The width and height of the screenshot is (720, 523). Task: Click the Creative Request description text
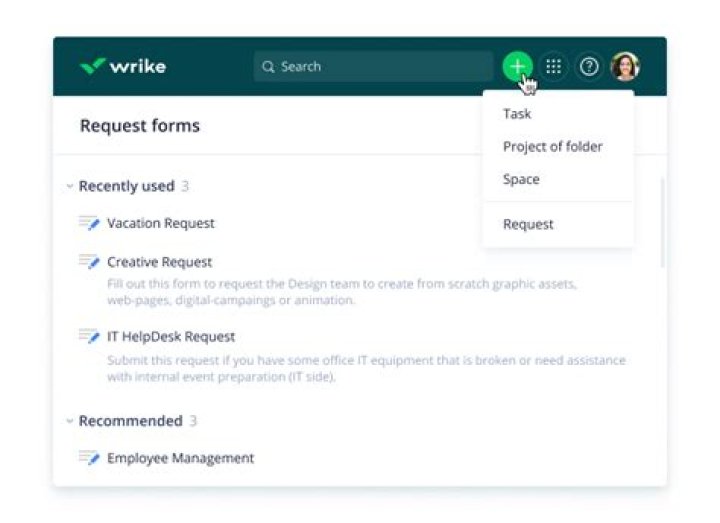coord(342,292)
